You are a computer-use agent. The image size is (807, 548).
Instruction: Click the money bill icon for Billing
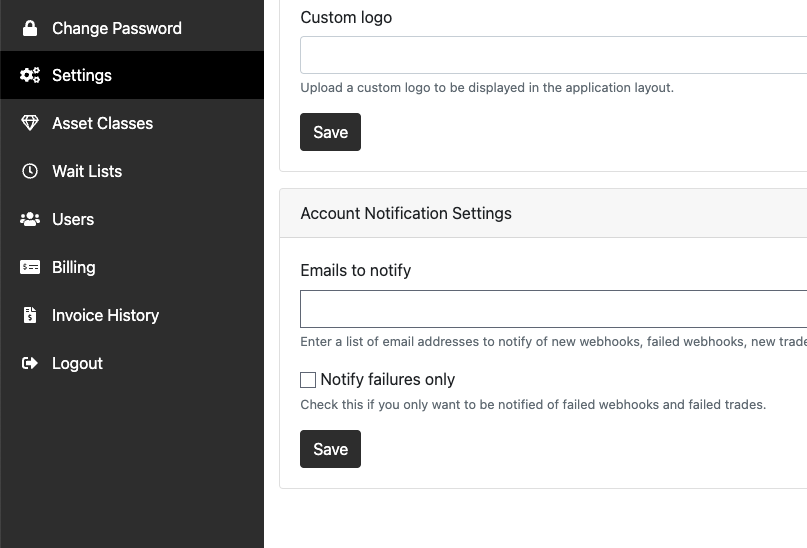coord(30,268)
